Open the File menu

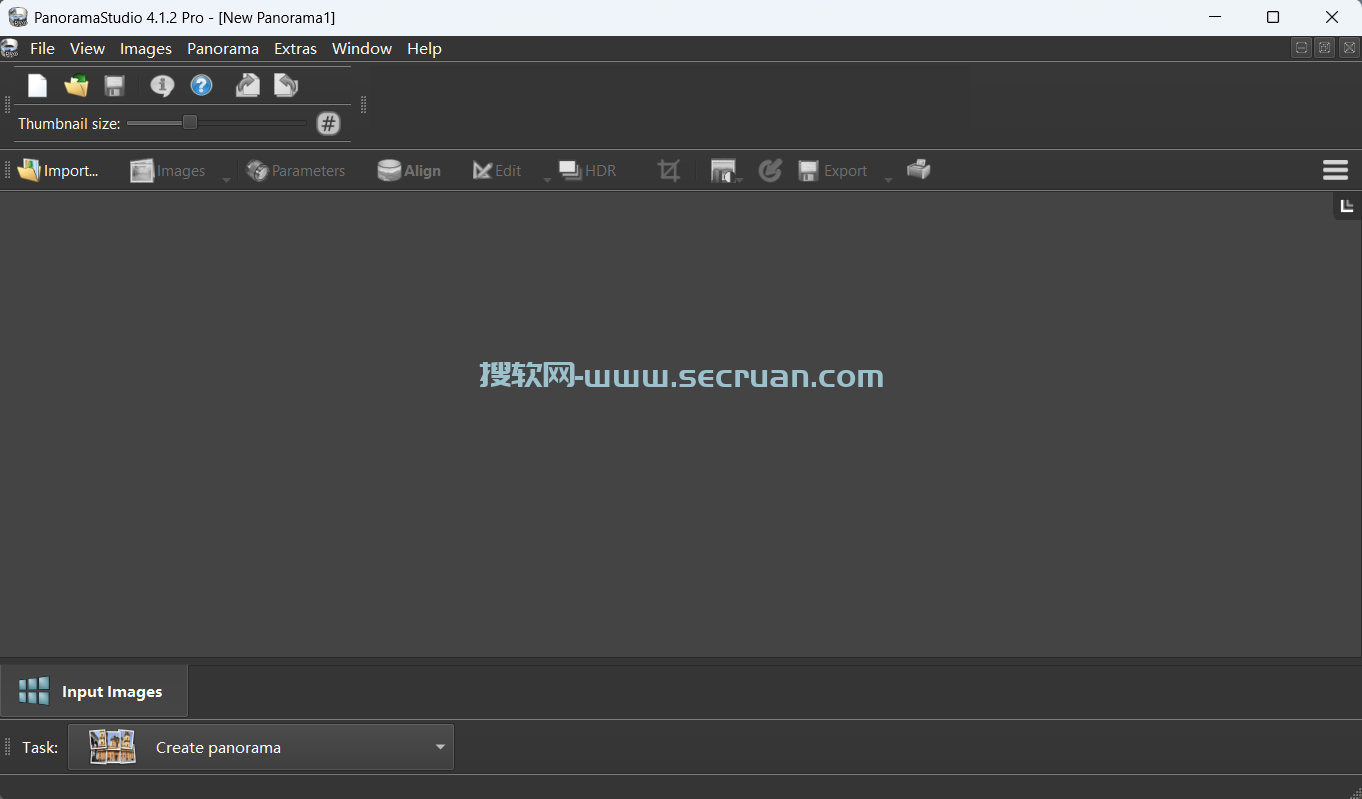click(x=42, y=48)
